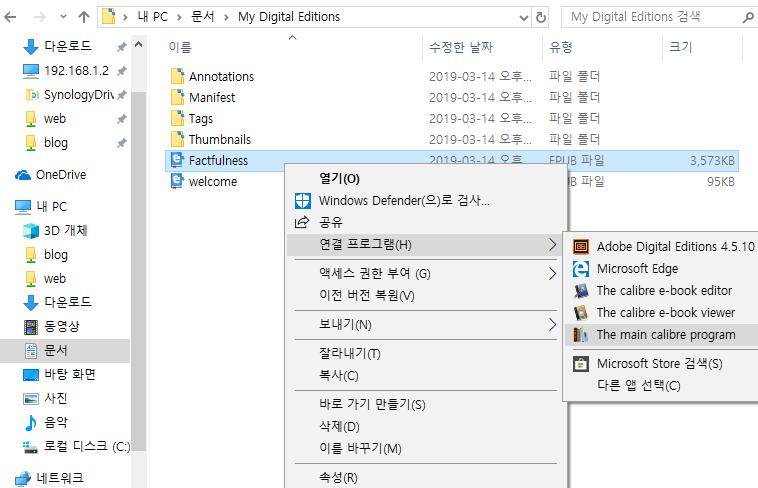
Task: Click the calibre e-book editor icon
Action: tap(581, 291)
